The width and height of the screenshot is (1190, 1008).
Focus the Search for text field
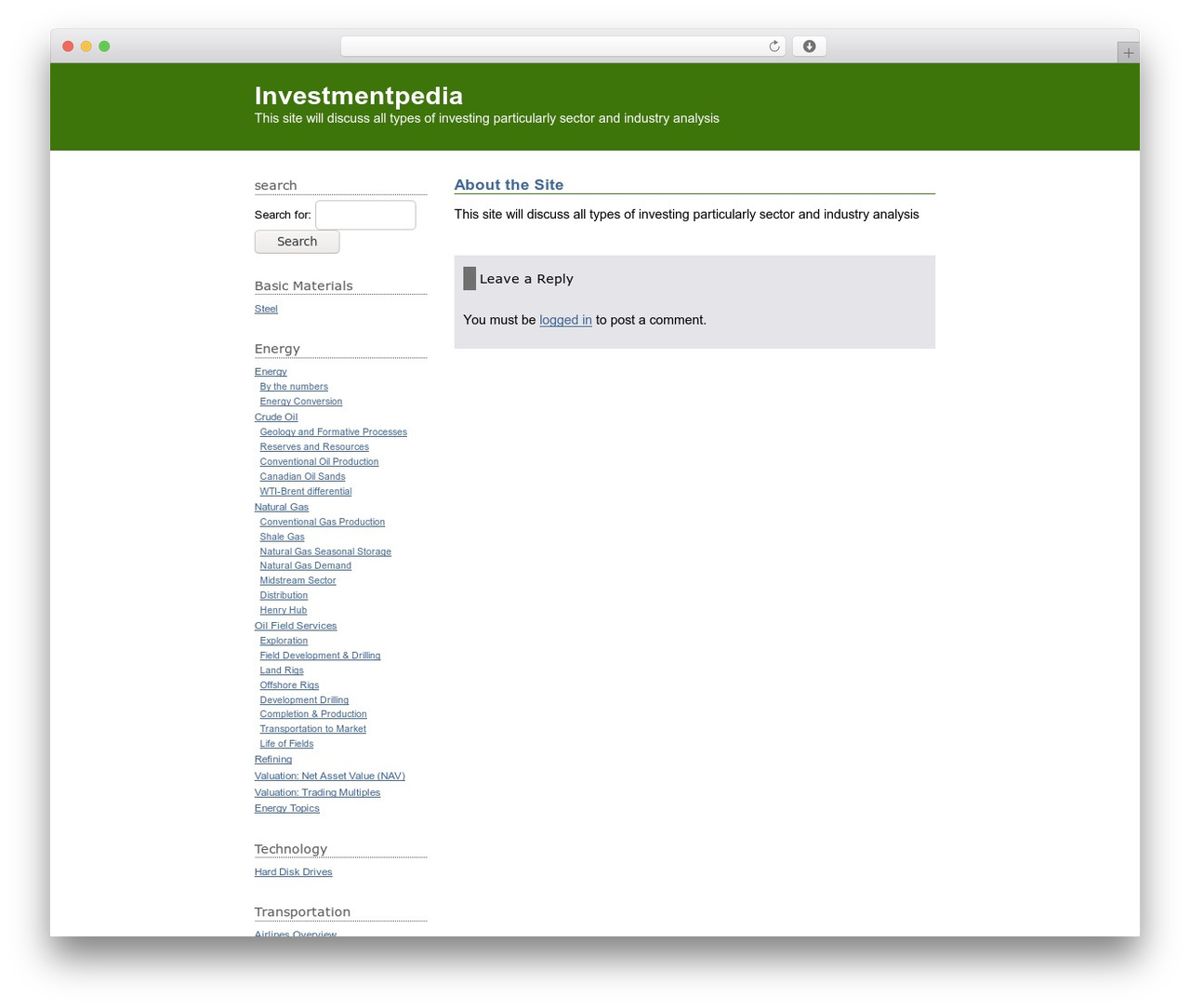365,215
